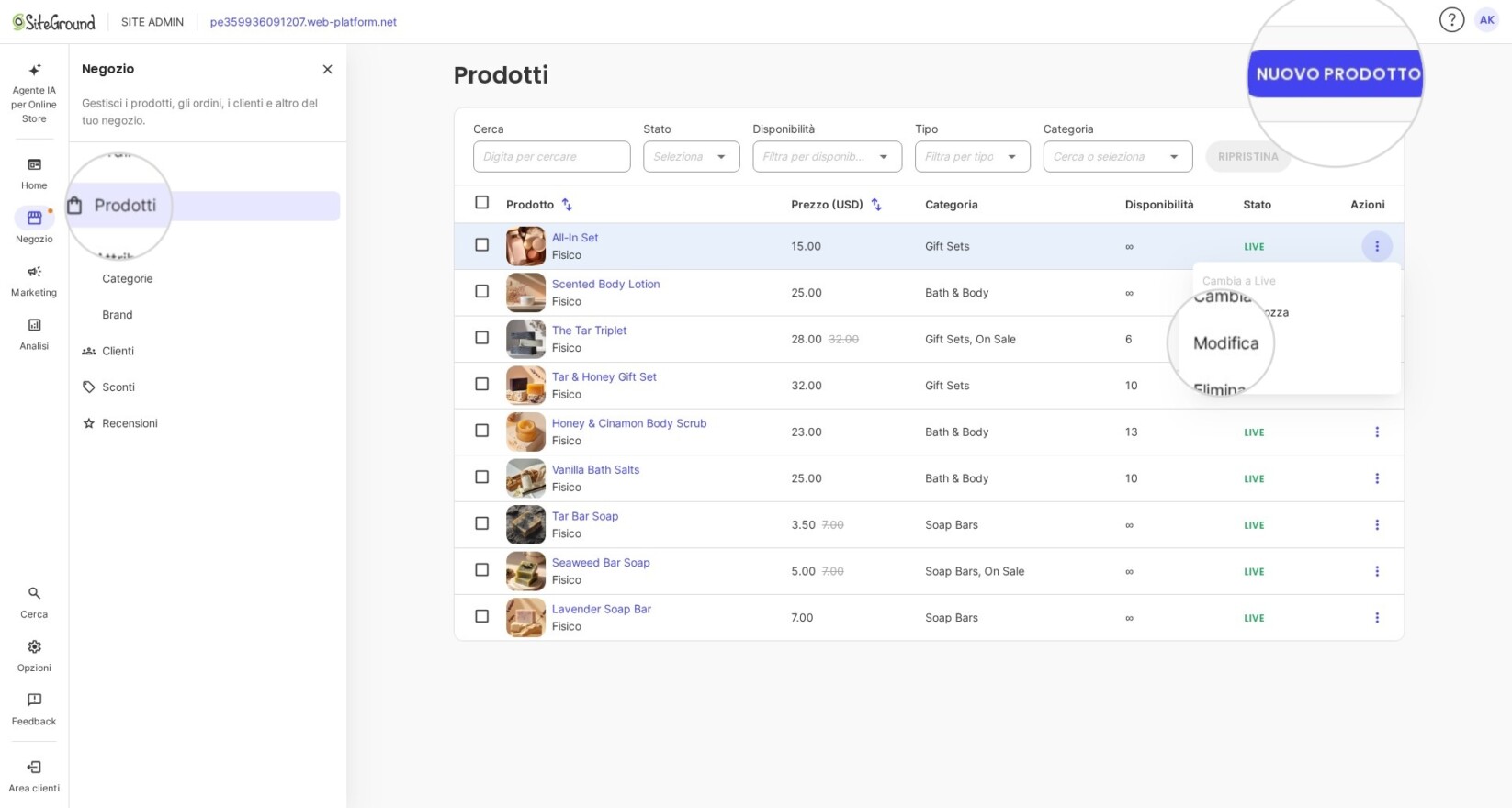Open the help question mark icon
The image size is (1512, 808).
[x=1451, y=19]
